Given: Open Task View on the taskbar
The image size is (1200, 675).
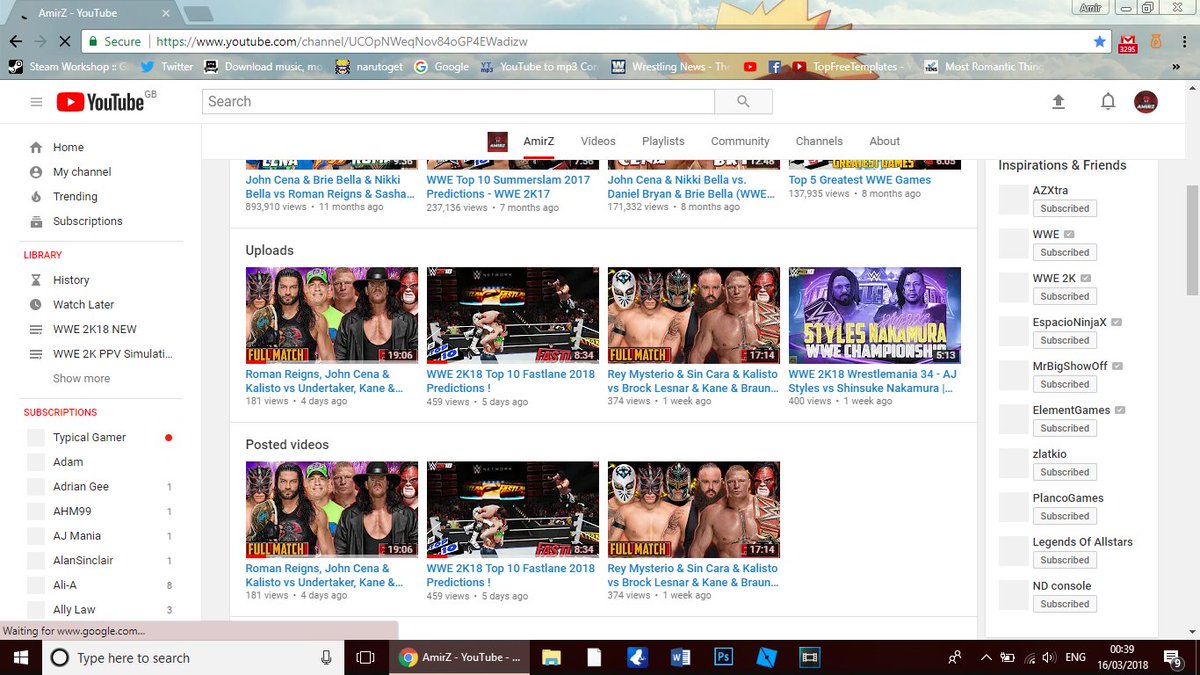Looking at the screenshot, I should click(365, 657).
